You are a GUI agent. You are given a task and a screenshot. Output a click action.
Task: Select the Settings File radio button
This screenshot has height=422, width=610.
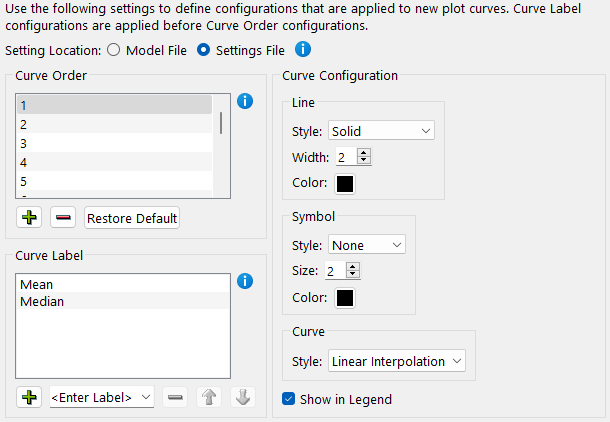pos(204,49)
